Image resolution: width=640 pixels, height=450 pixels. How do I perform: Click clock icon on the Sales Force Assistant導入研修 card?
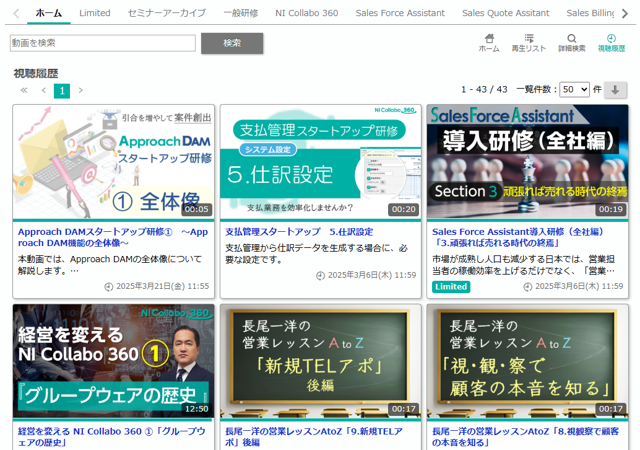(527, 287)
